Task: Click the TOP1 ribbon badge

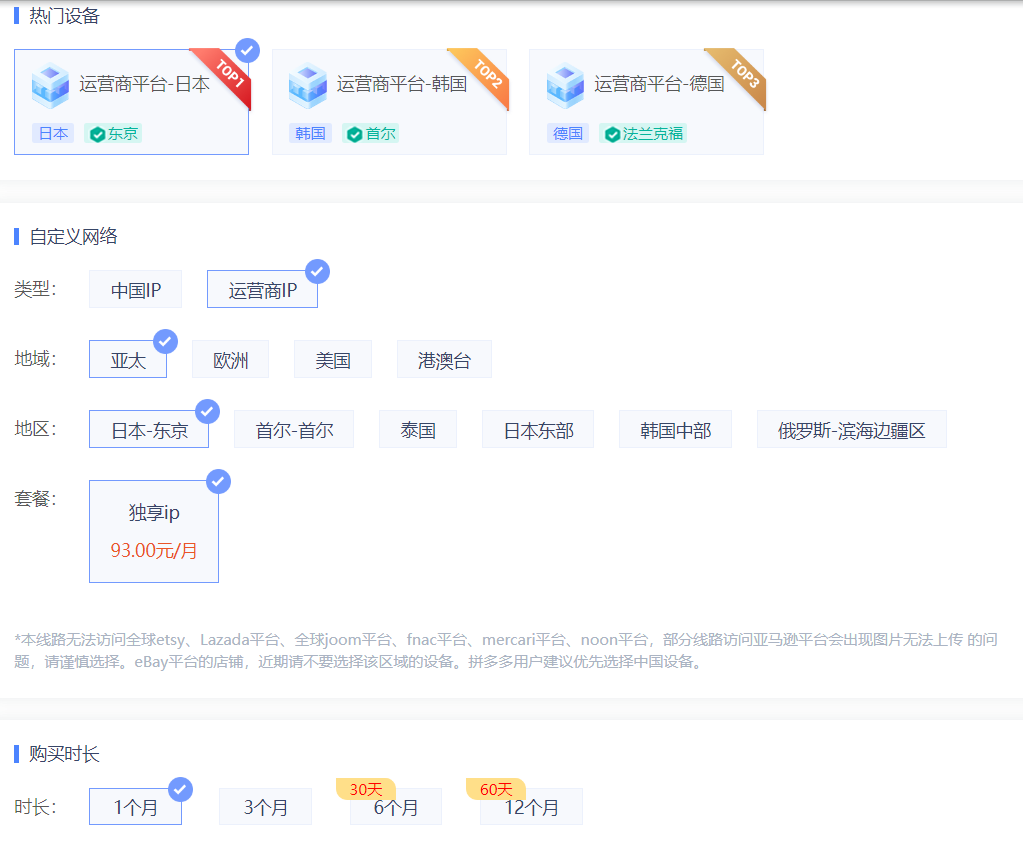Action: pos(228,73)
